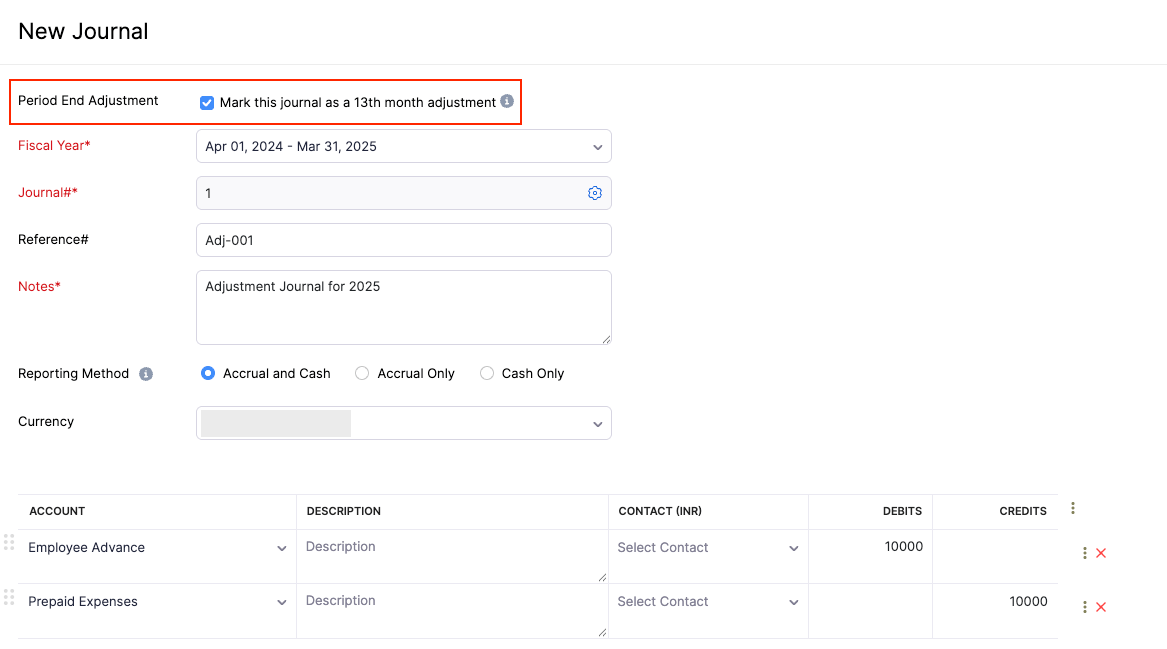This screenshot has width=1167, height=649.
Task: Choose Accrual and Cash reporting method
Action: [208, 373]
